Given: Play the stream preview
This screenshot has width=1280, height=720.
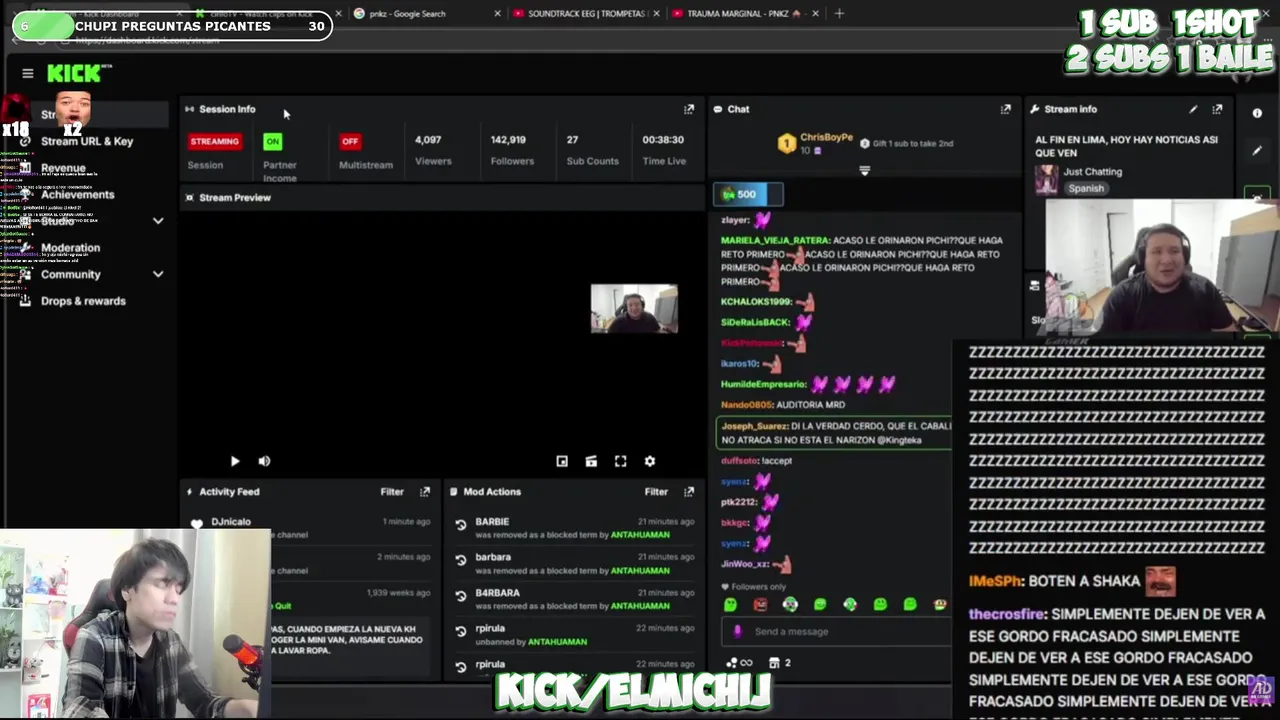Looking at the screenshot, I should point(235,461).
